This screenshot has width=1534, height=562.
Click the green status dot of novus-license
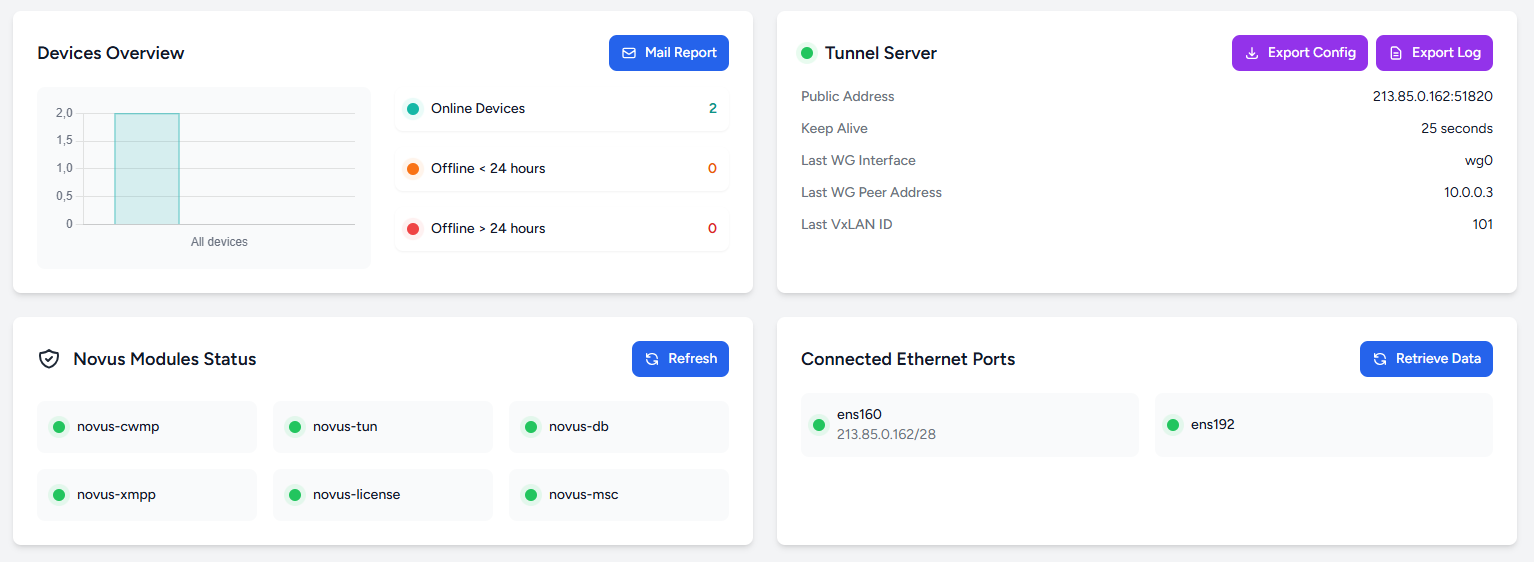pos(295,495)
